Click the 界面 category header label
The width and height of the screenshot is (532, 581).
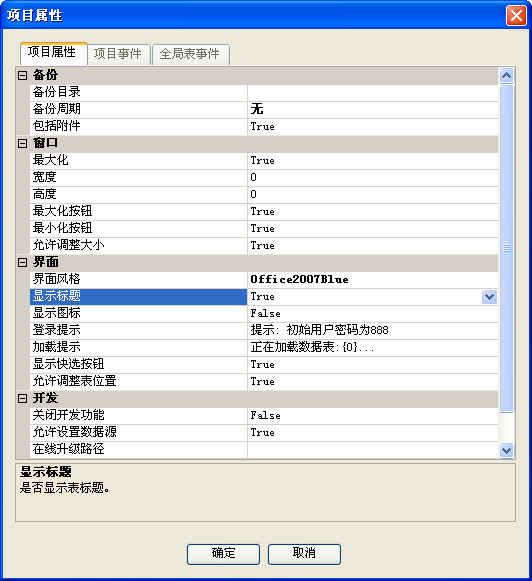click(45, 262)
